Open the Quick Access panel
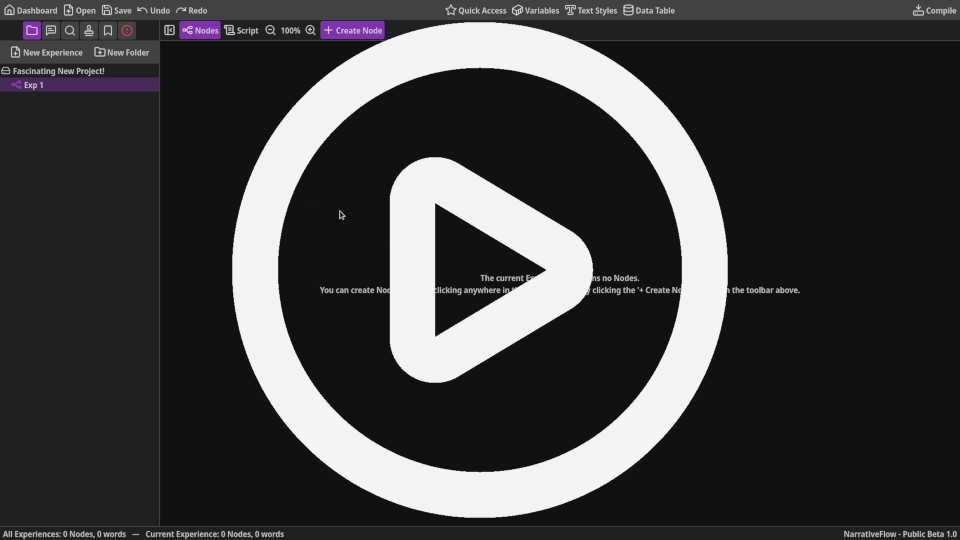The image size is (960, 540). [x=476, y=10]
